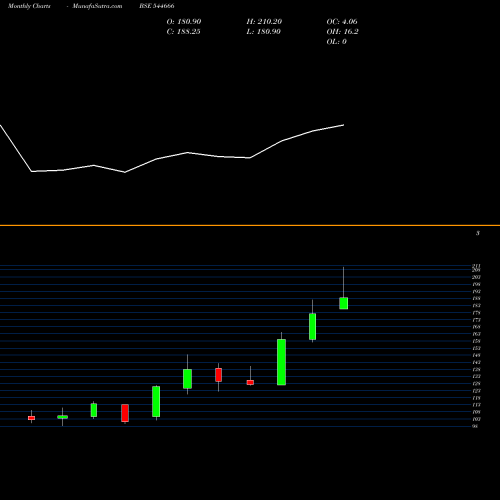Click the '98' price axis label
This screenshot has height=500, width=500.
point(475,426)
